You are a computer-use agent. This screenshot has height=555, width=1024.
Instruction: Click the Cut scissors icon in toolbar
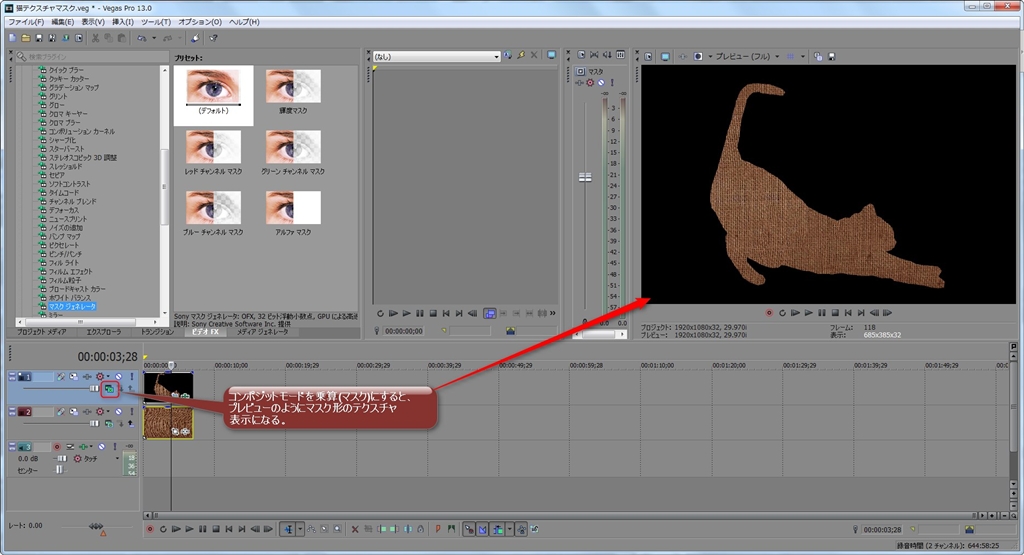96,38
